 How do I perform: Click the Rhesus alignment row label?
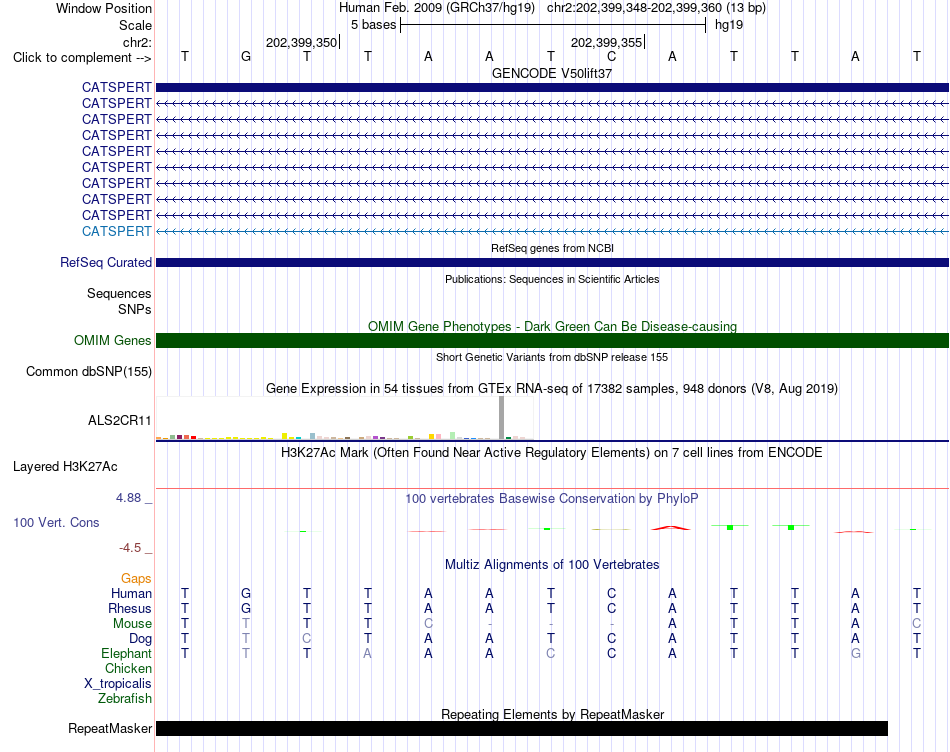tap(130, 608)
